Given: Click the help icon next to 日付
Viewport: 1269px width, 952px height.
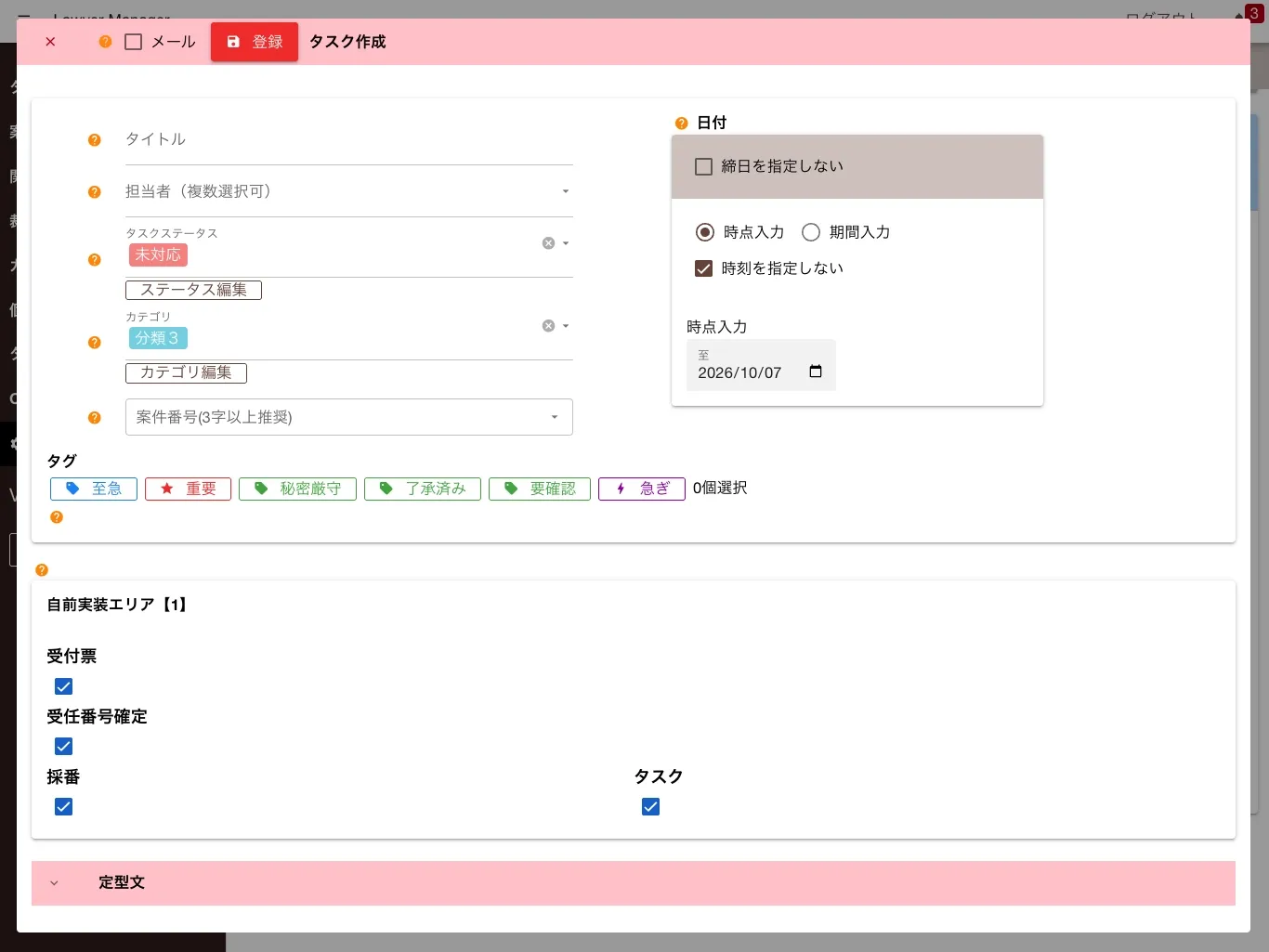Looking at the screenshot, I should [681, 124].
